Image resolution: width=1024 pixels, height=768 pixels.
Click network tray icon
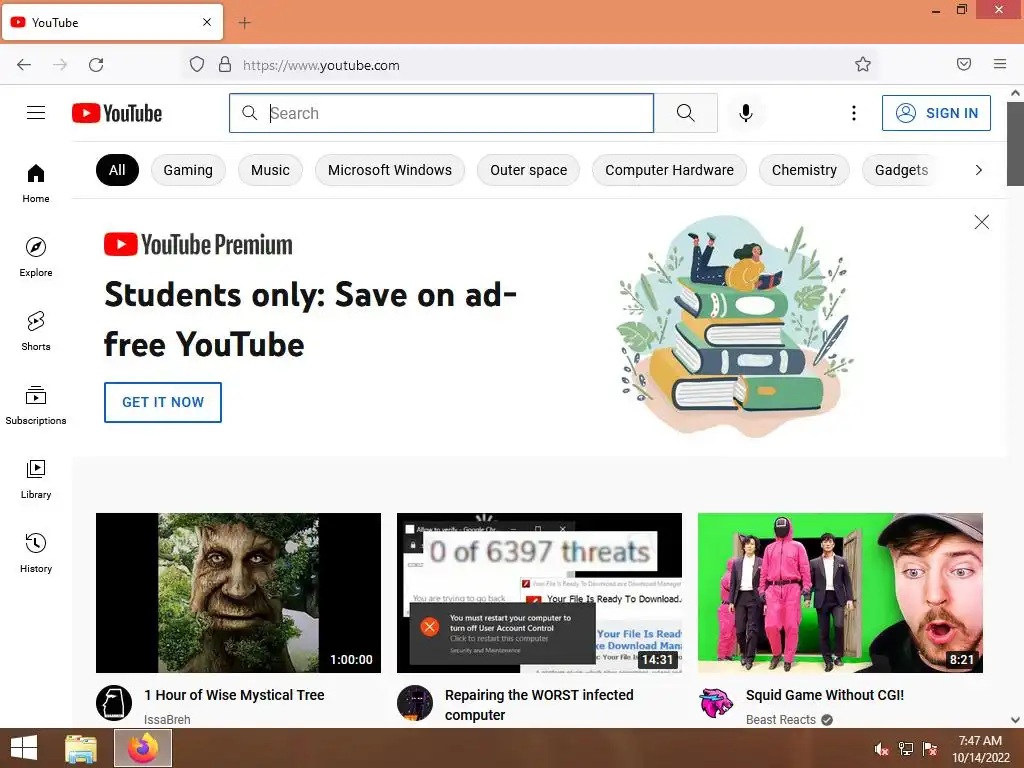click(x=906, y=748)
